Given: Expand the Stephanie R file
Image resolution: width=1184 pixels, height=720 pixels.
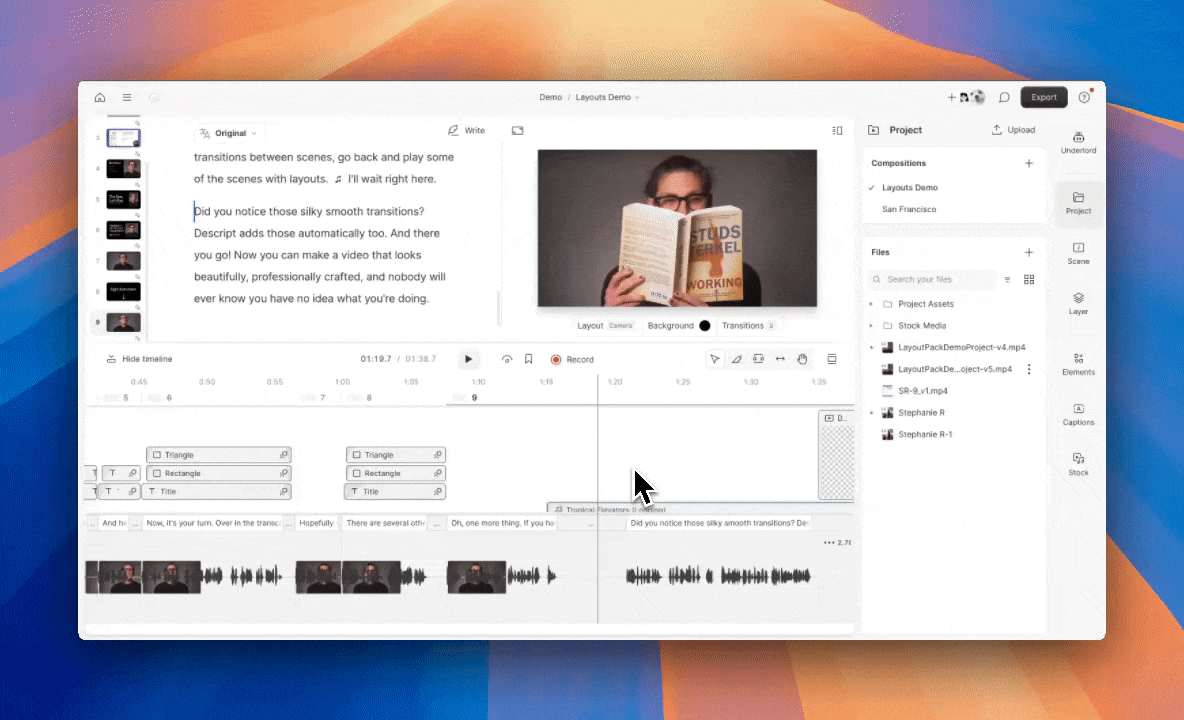Looking at the screenshot, I should coord(871,413).
